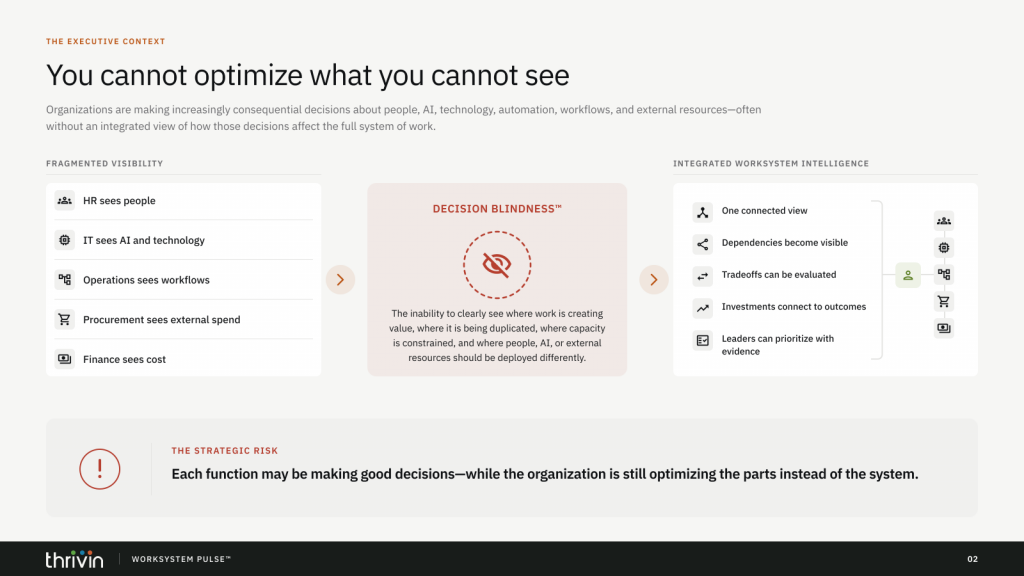Screen dimensions: 1024x576
Task: Click the crossed-out eye Decision Blindness icon
Action: 497,264
